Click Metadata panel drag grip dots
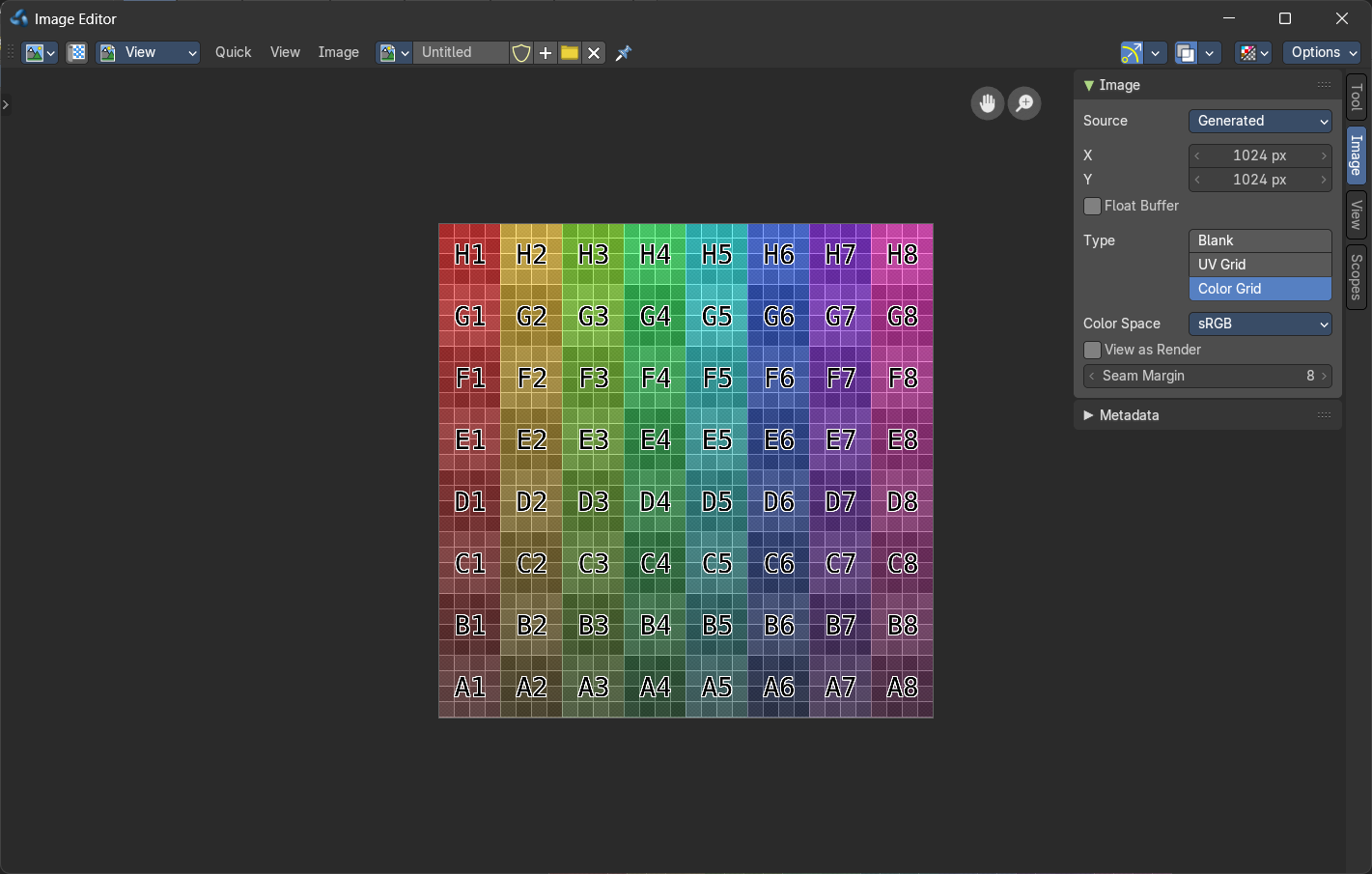 pyautogui.click(x=1324, y=415)
